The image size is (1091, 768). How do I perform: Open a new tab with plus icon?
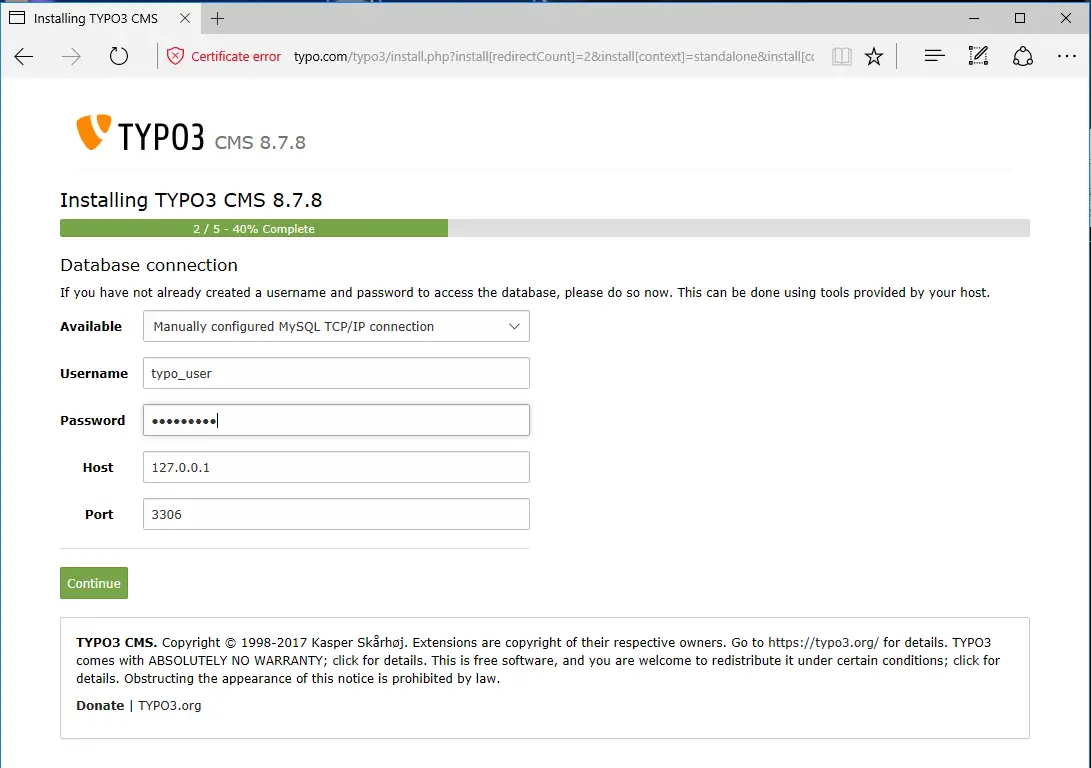[217, 19]
